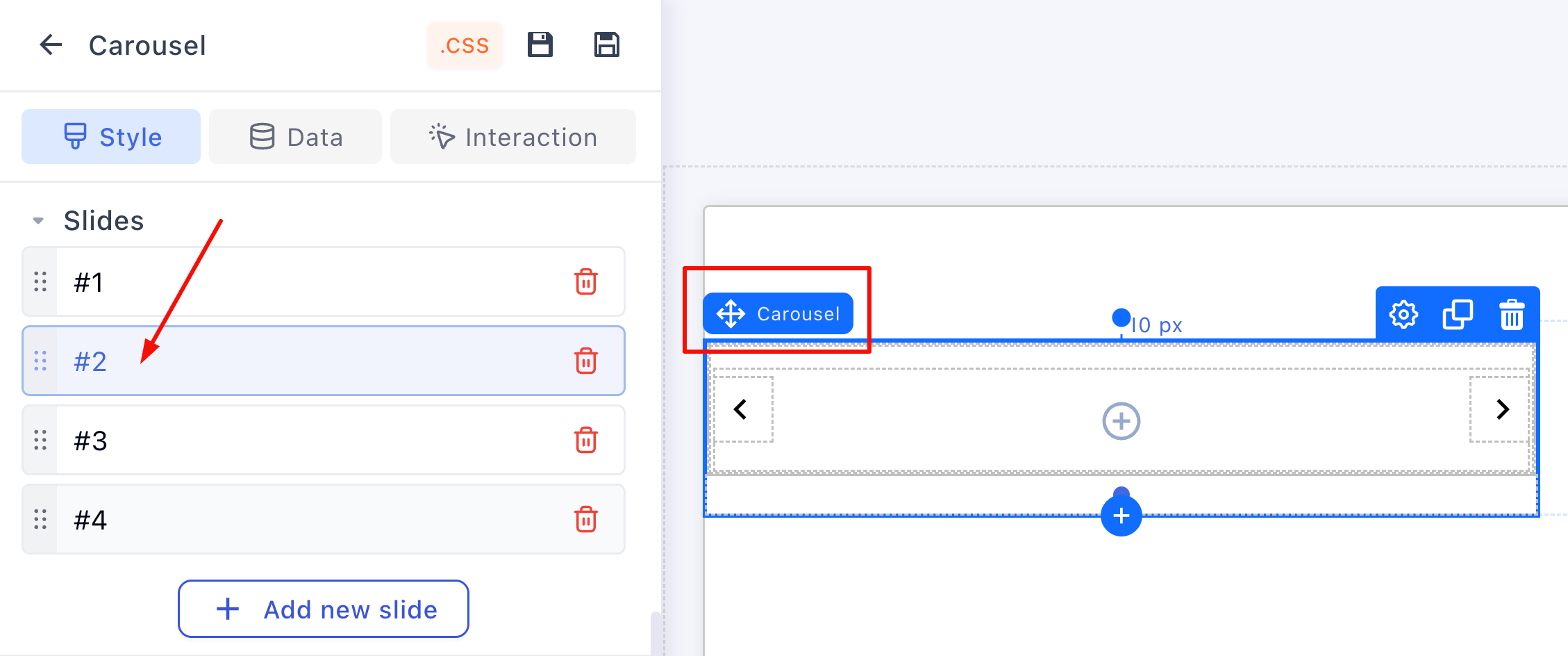The image size is (1568, 656).
Task: Open the Interaction tab
Action: click(x=513, y=137)
